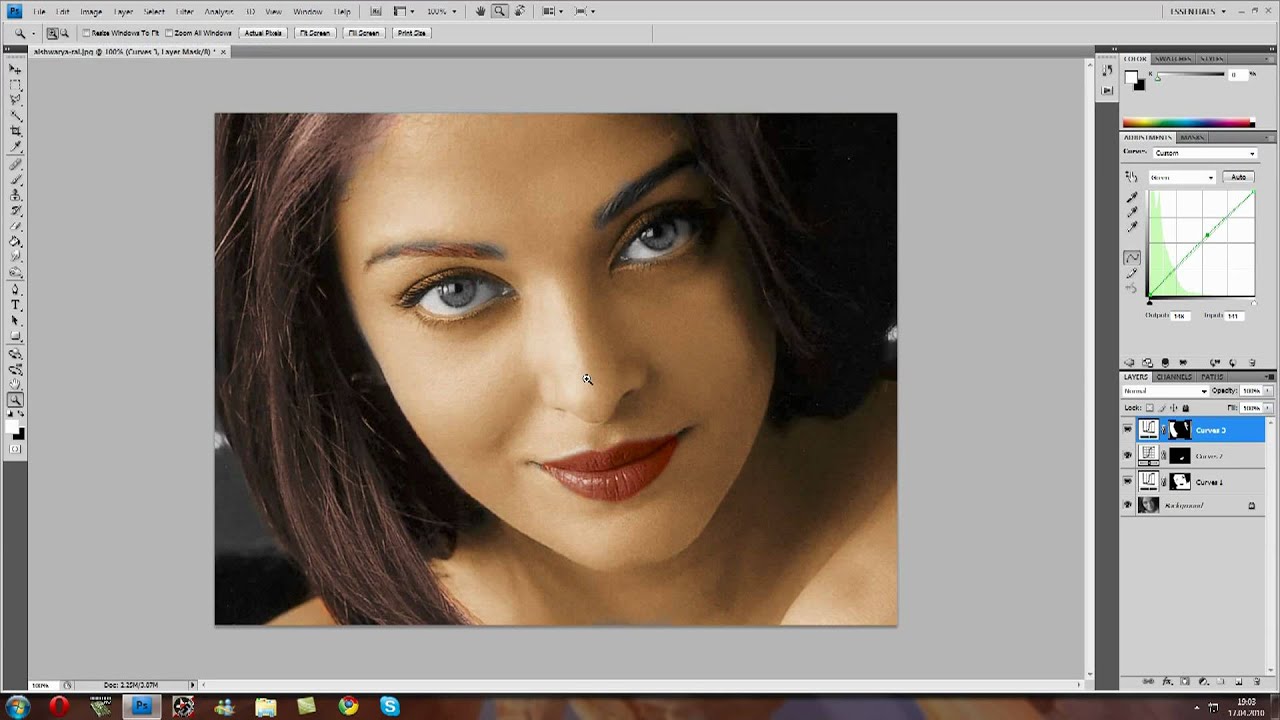Switch to the Masks tab
This screenshot has width=1280, height=720.
tap(1192, 137)
